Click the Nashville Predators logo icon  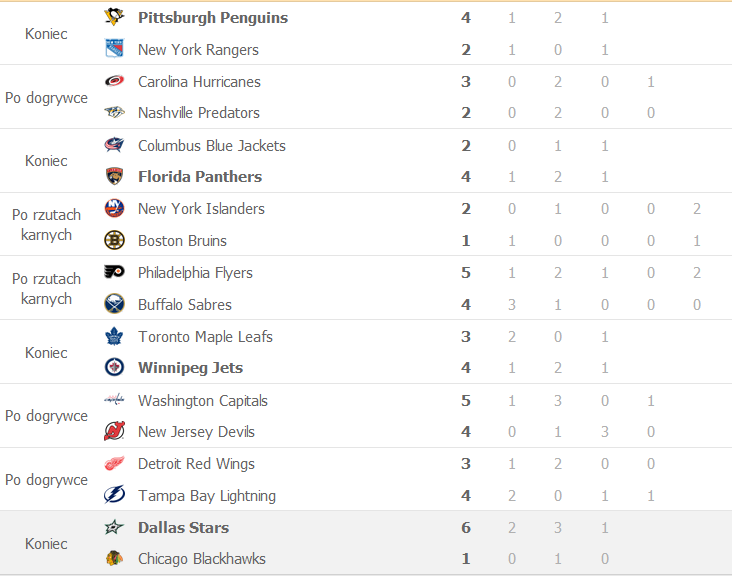click(x=114, y=112)
